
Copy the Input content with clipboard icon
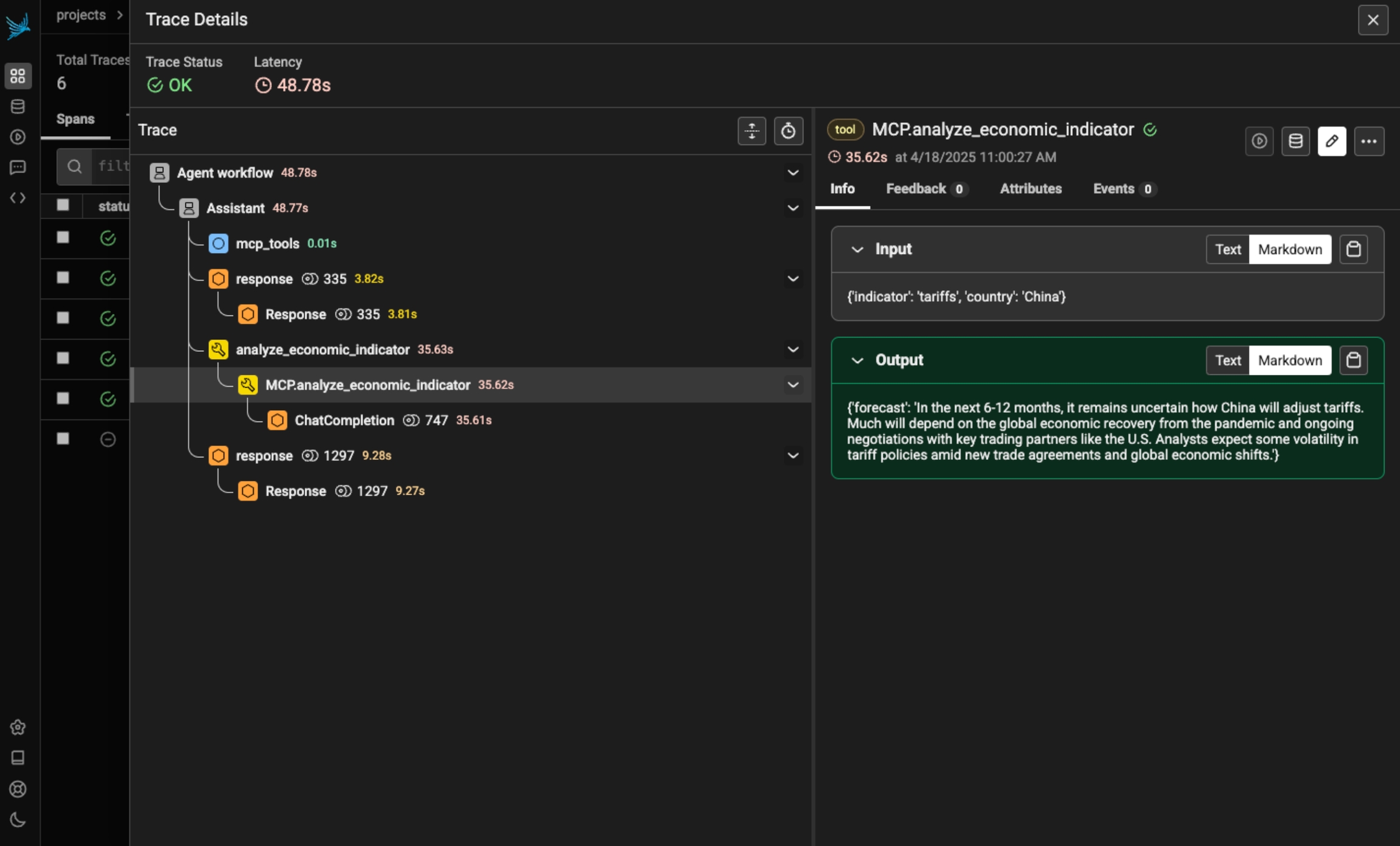point(1353,249)
